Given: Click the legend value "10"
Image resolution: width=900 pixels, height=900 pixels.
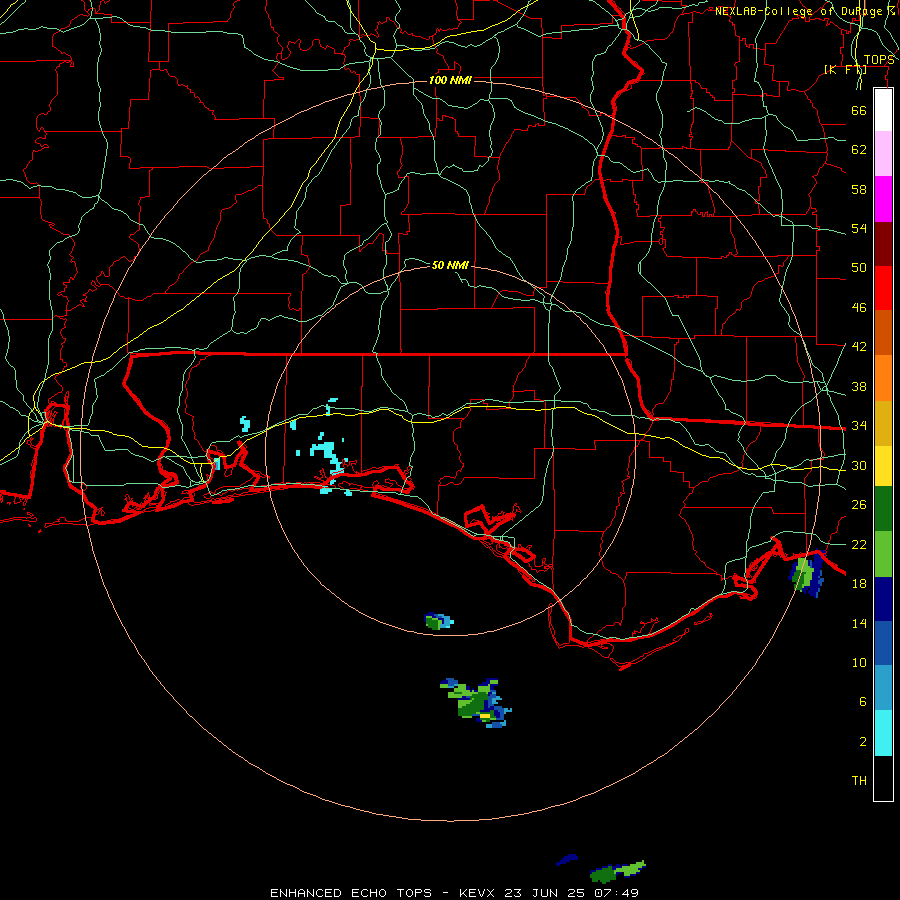Looking at the screenshot, I should pos(859,663).
